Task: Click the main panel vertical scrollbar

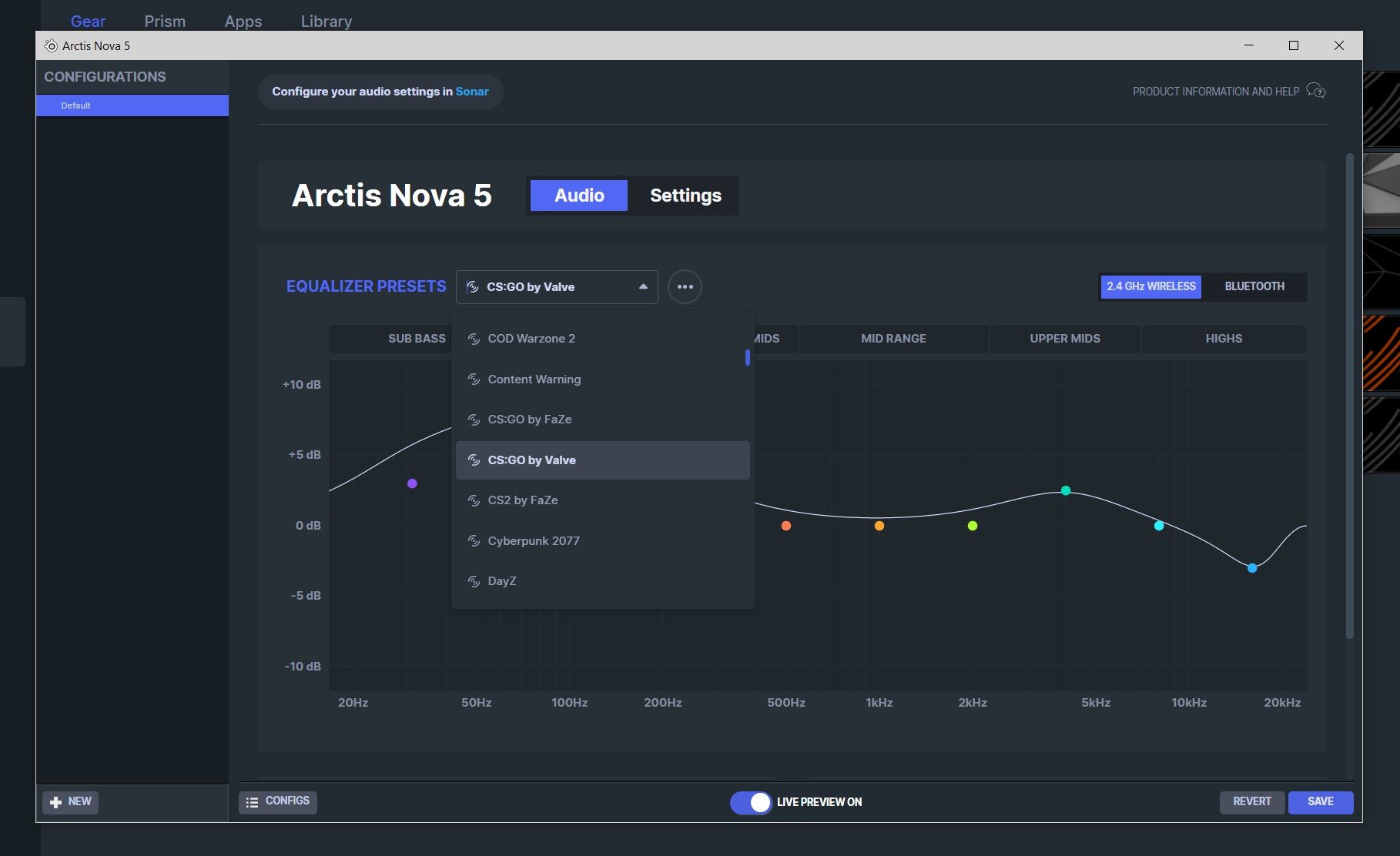Action: pos(1349,396)
